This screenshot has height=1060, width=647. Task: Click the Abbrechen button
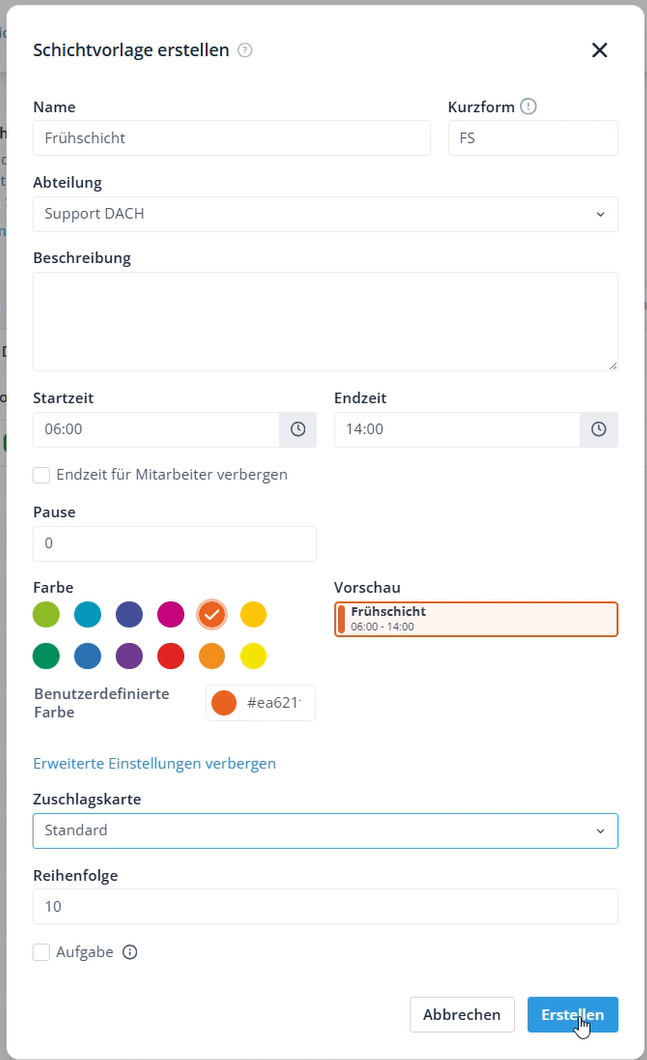tap(462, 1014)
